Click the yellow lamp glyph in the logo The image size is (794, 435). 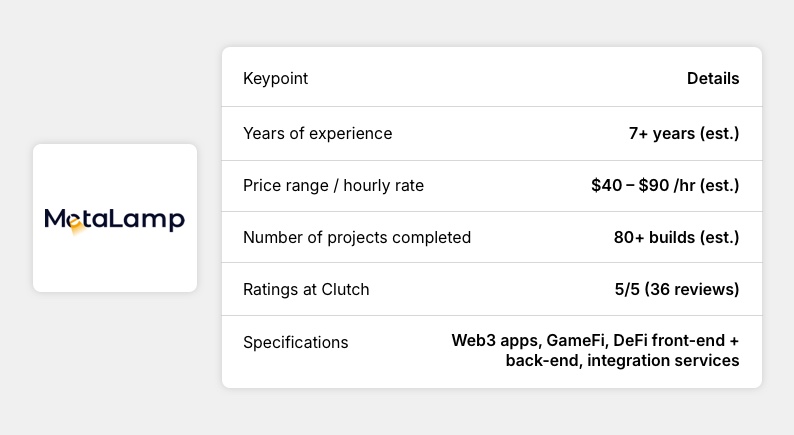pos(77,227)
